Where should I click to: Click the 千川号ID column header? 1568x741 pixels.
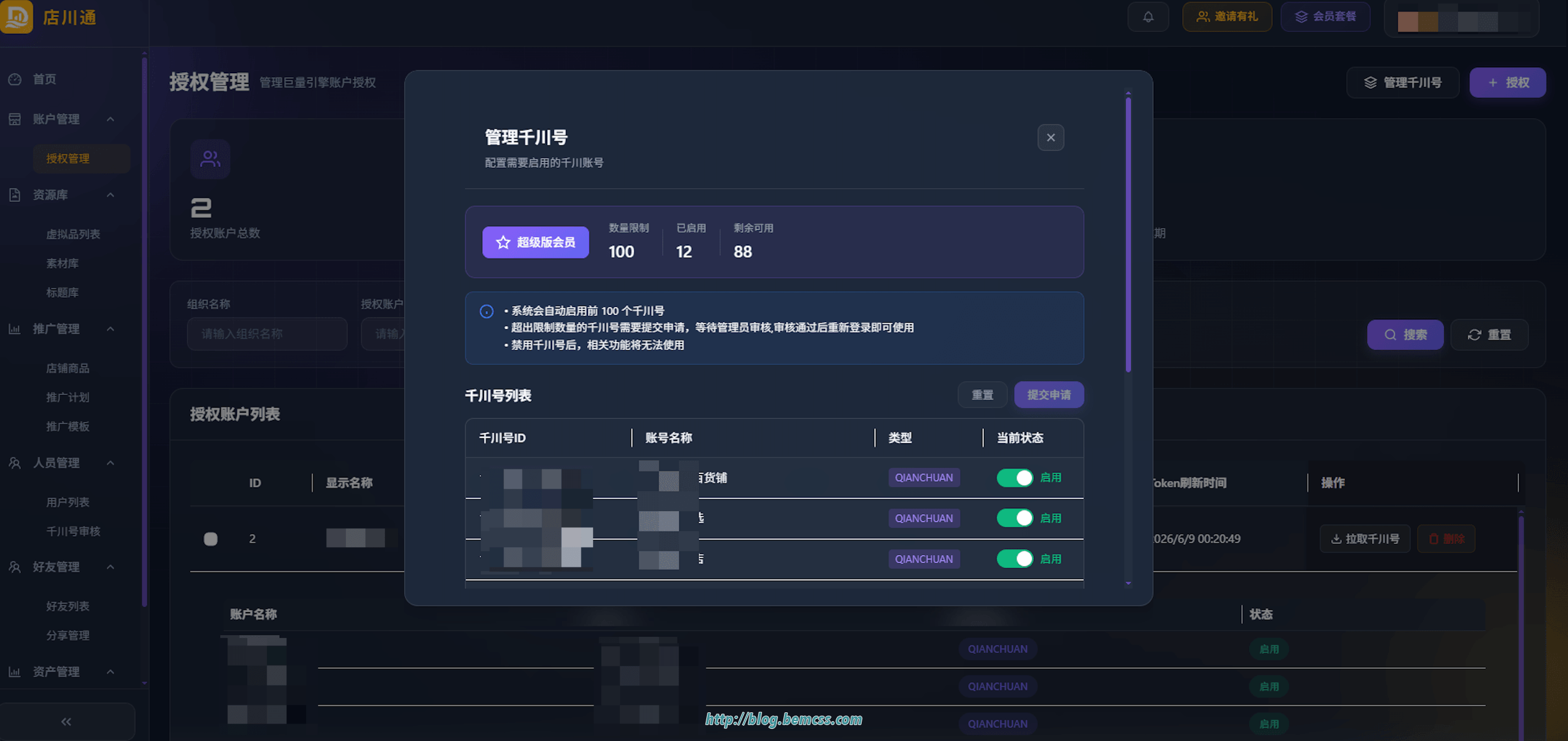point(502,438)
